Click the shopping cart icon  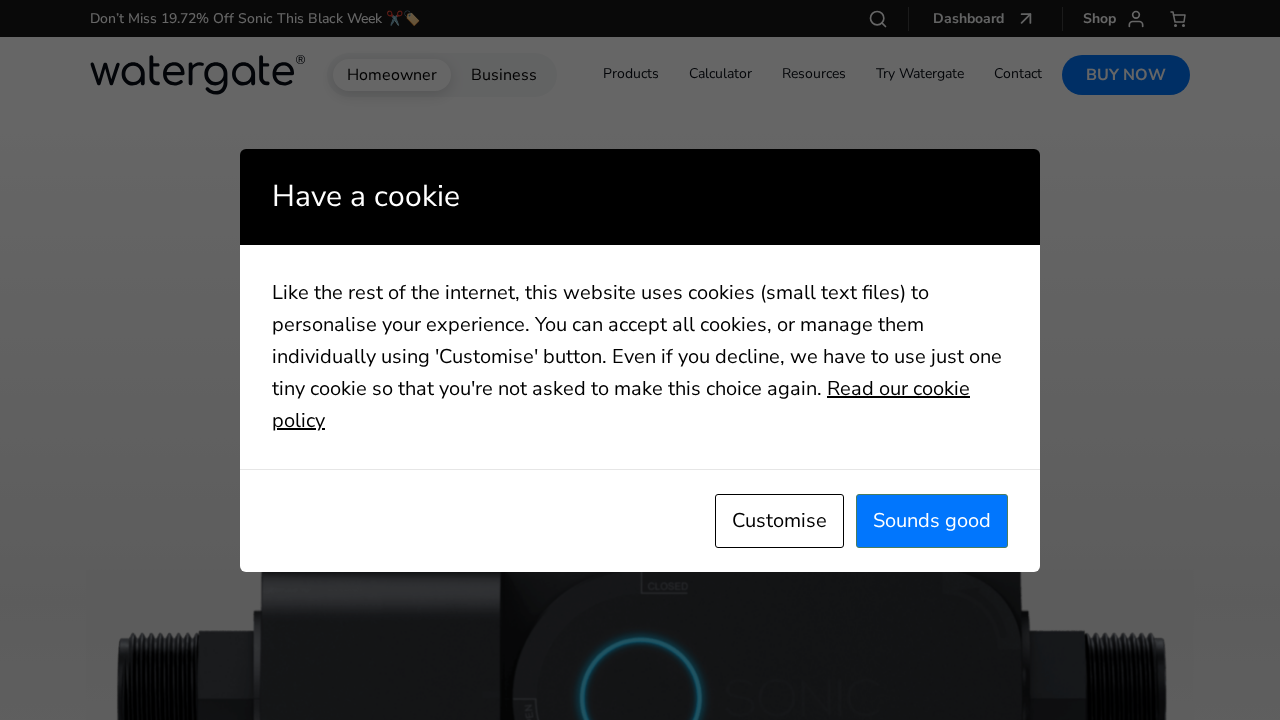point(1176,17)
